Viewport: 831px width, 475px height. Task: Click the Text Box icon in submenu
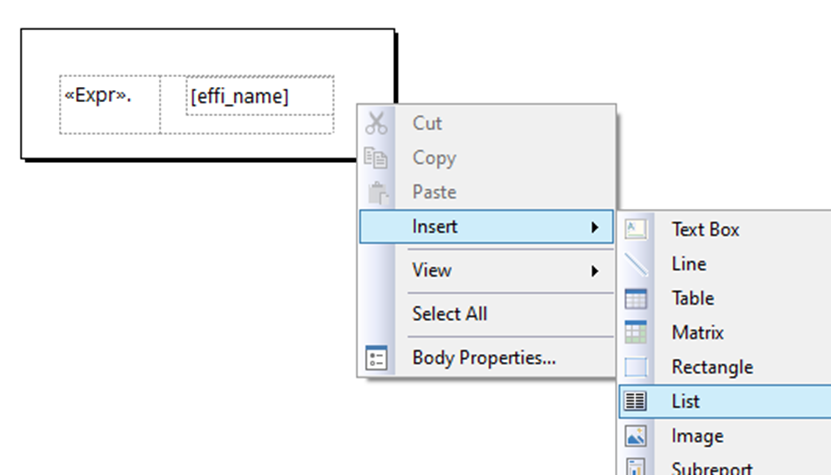pyautogui.click(x=635, y=230)
